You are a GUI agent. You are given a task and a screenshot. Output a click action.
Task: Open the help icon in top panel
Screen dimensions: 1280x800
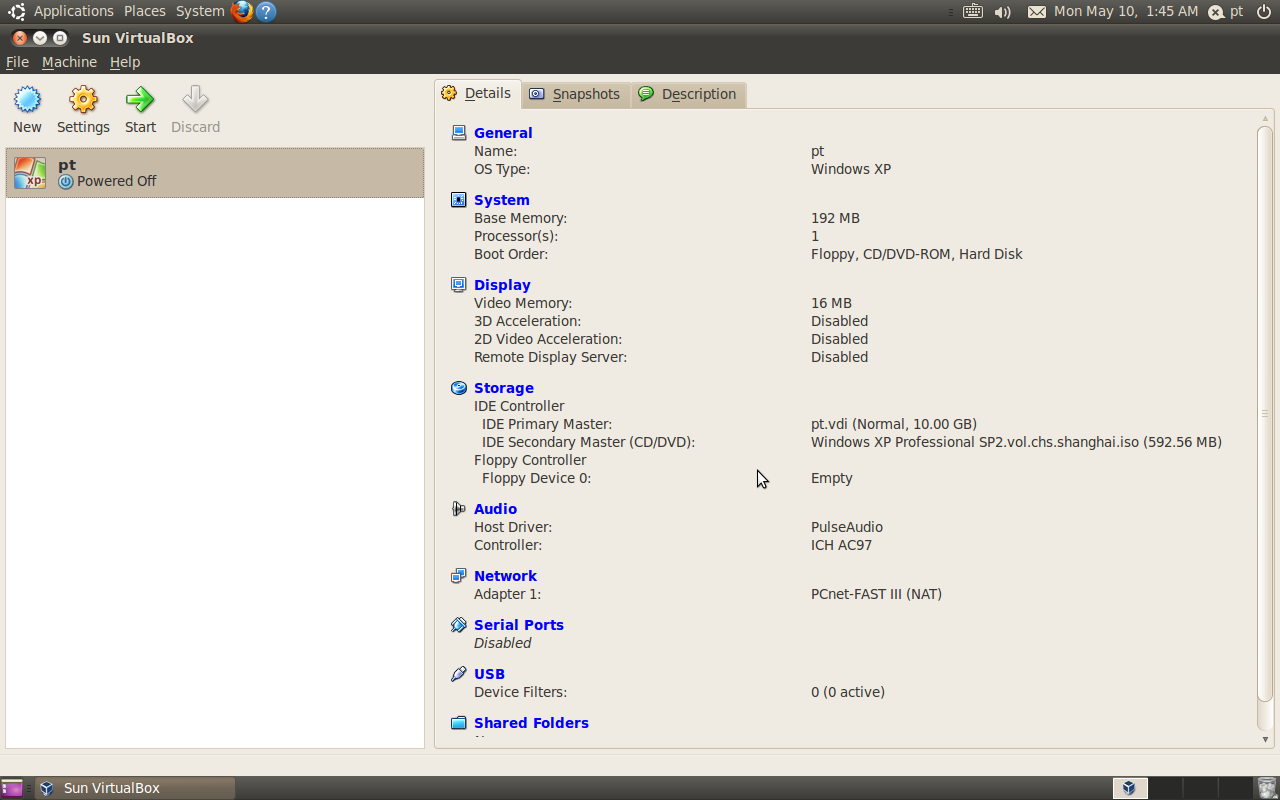pos(265,11)
